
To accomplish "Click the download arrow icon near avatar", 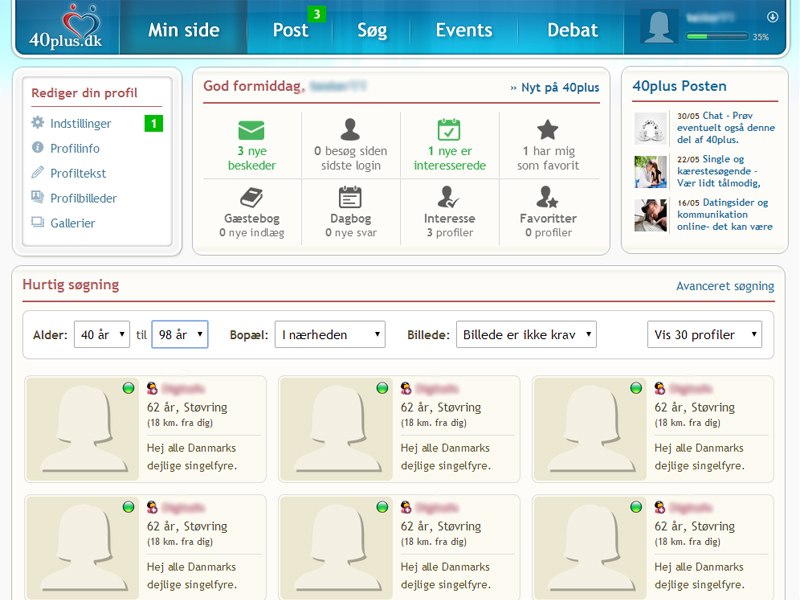I will click(772, 17).
